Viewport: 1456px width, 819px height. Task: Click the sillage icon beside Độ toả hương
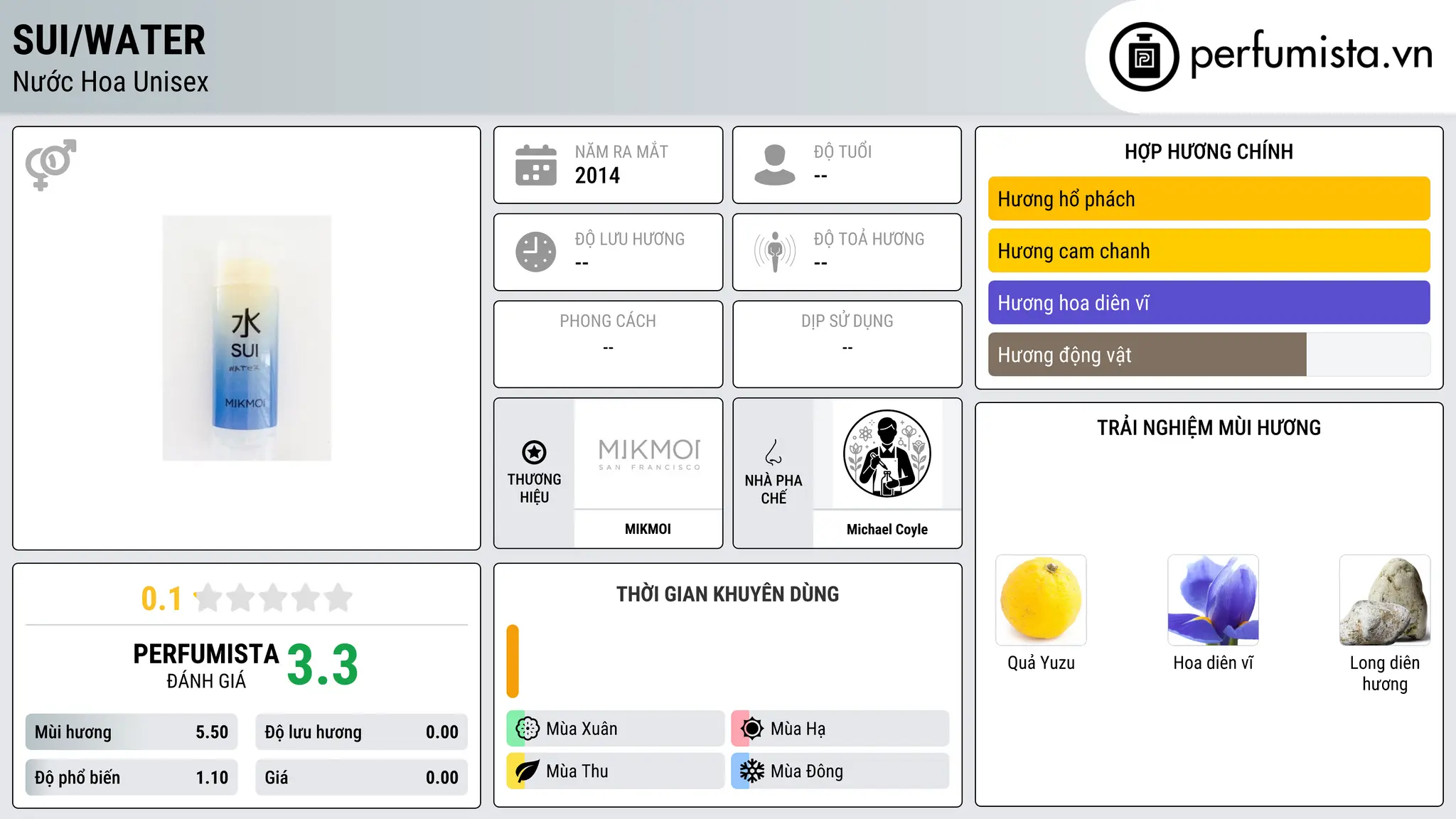[x=775, y=252]
